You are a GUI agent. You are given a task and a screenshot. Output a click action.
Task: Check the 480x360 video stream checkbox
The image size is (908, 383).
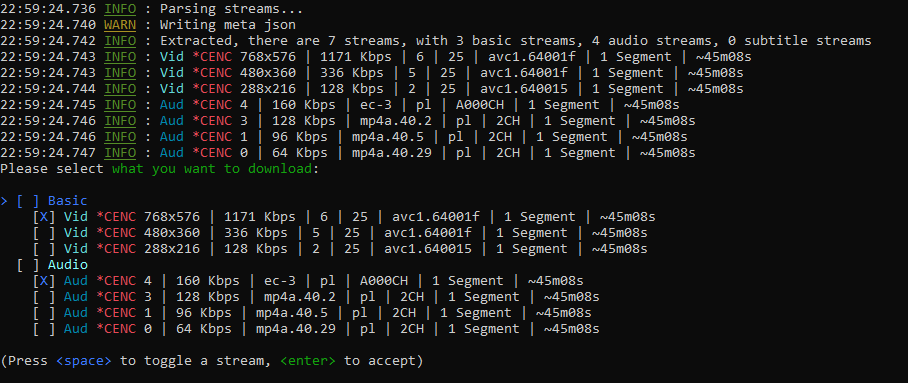click(x=44, y=233)
